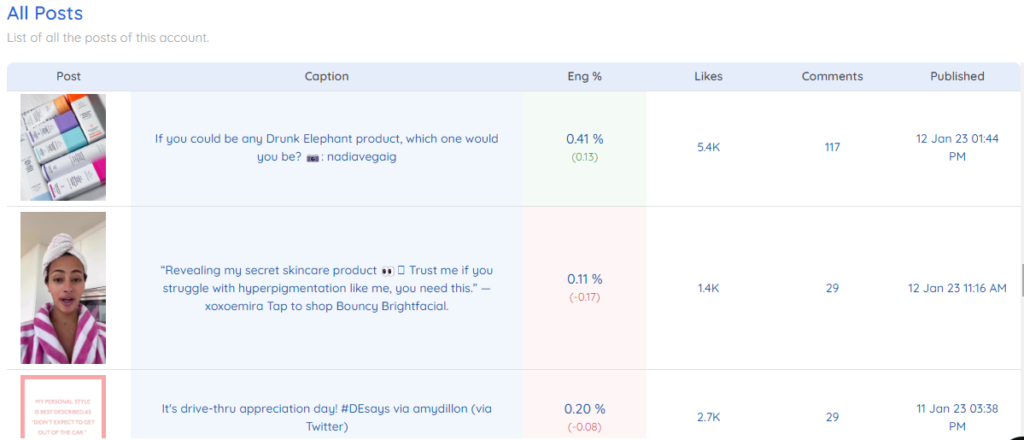The image size is (1024, 440).
Task: Open the drive-thru appreciation day caption
Action: [327, 417]
